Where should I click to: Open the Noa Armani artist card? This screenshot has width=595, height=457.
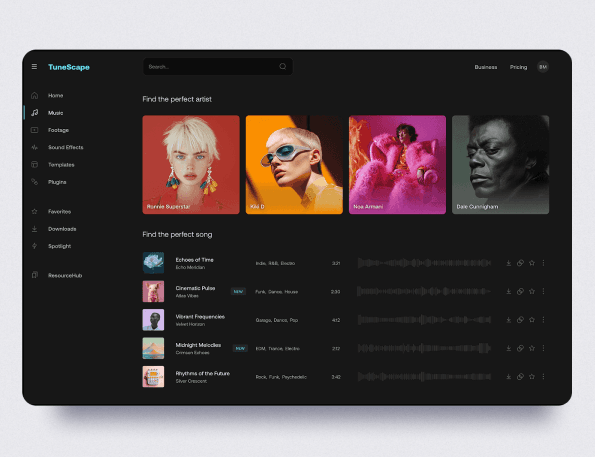click(397, 165)
